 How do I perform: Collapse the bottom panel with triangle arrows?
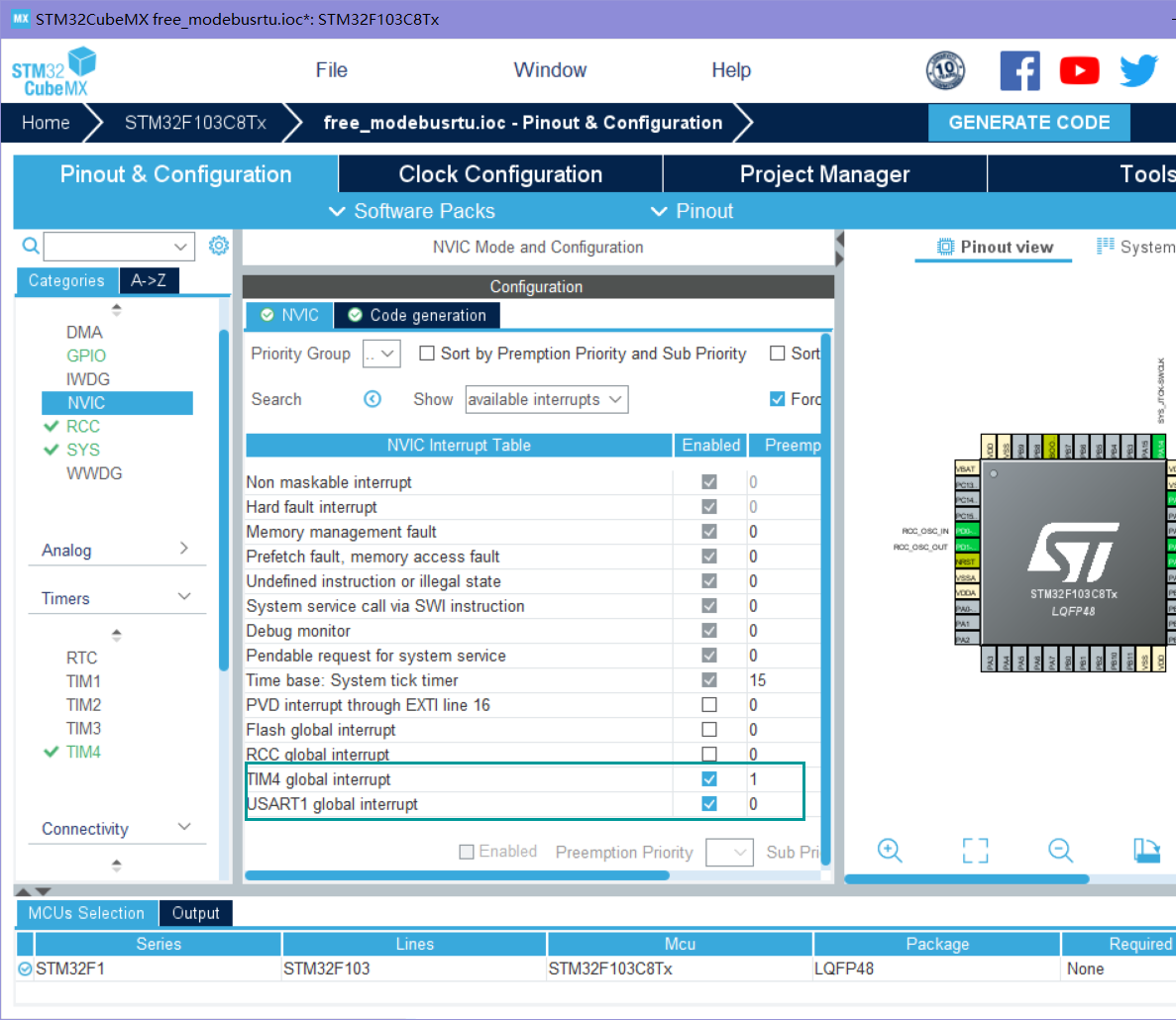pos(33,891)
